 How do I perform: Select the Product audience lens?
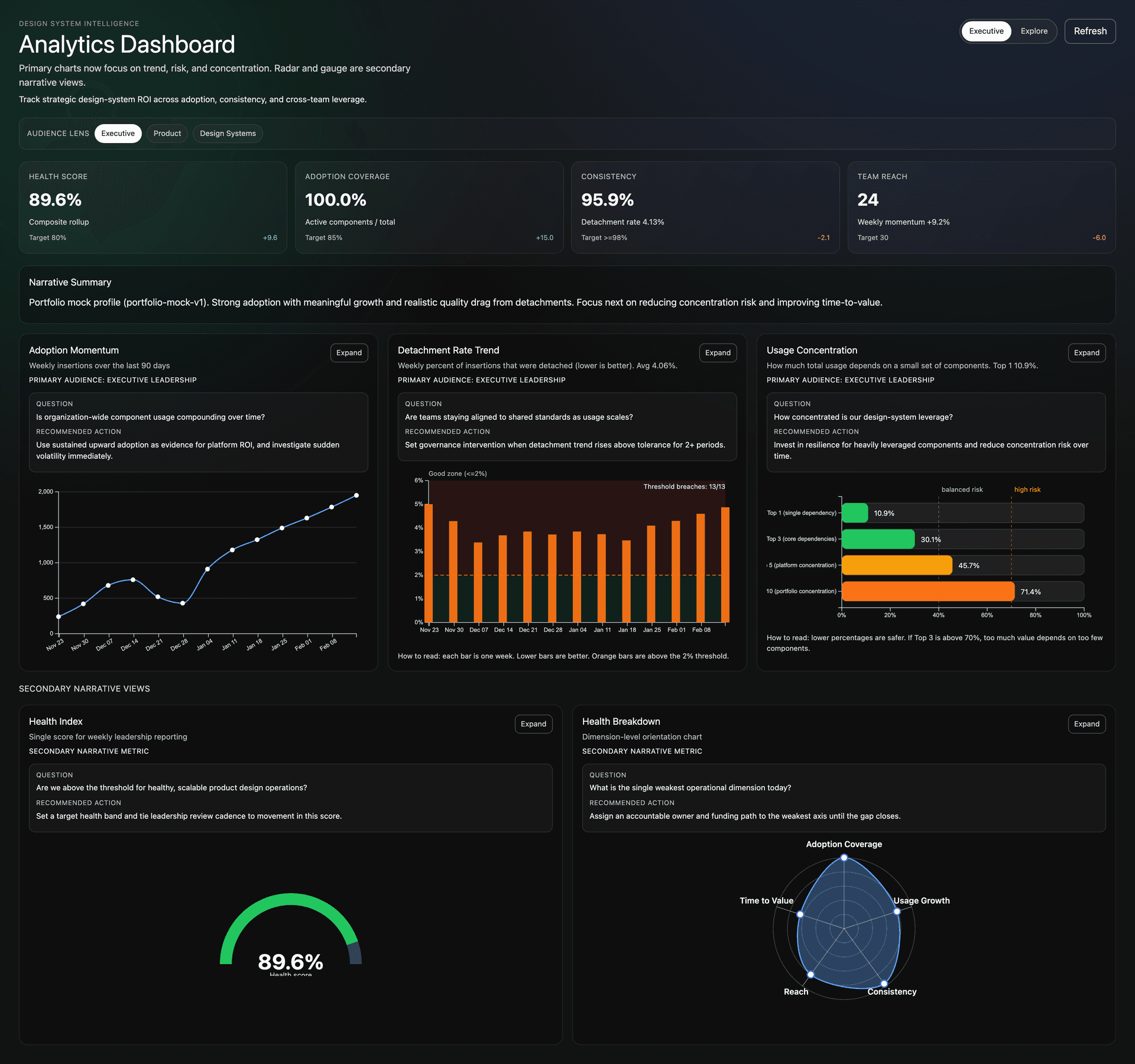click(x=167, y=133)
